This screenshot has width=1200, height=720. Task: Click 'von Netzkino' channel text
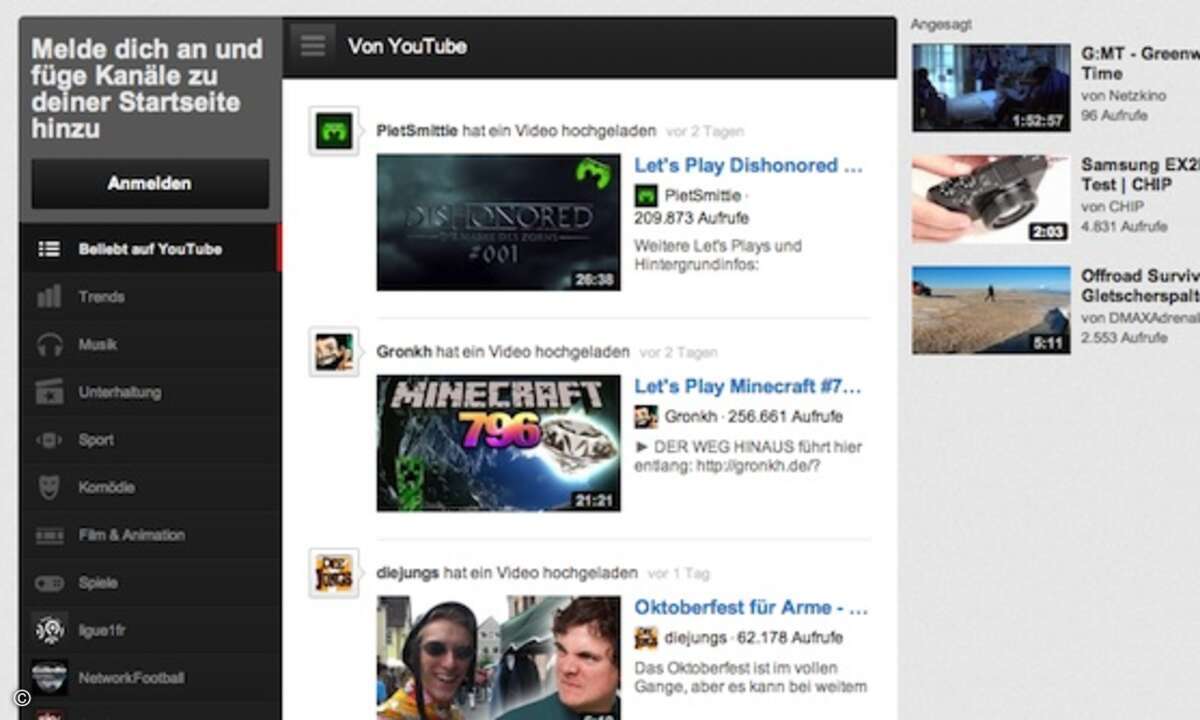[1123, 96]
